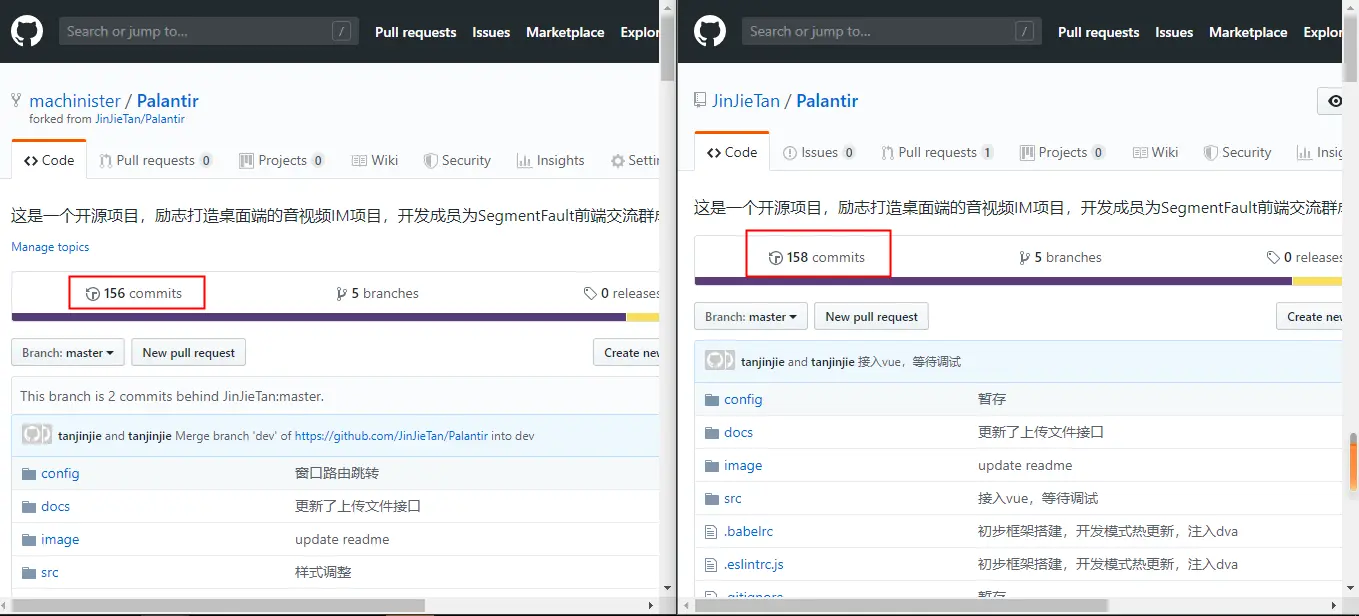Viewport: 1359px width, 616px height.
Task: Select Code tab in right window
Action: coord(732,152)
